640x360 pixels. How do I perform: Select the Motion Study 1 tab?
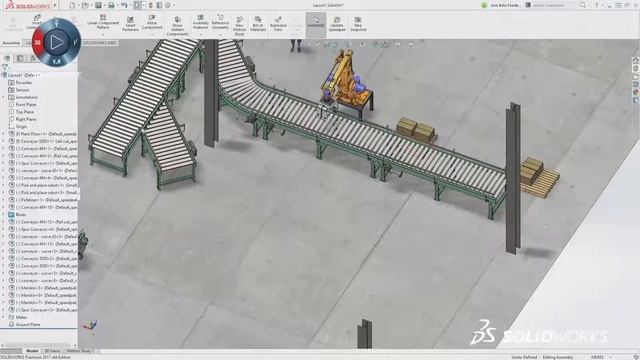(x=80, y=351)
